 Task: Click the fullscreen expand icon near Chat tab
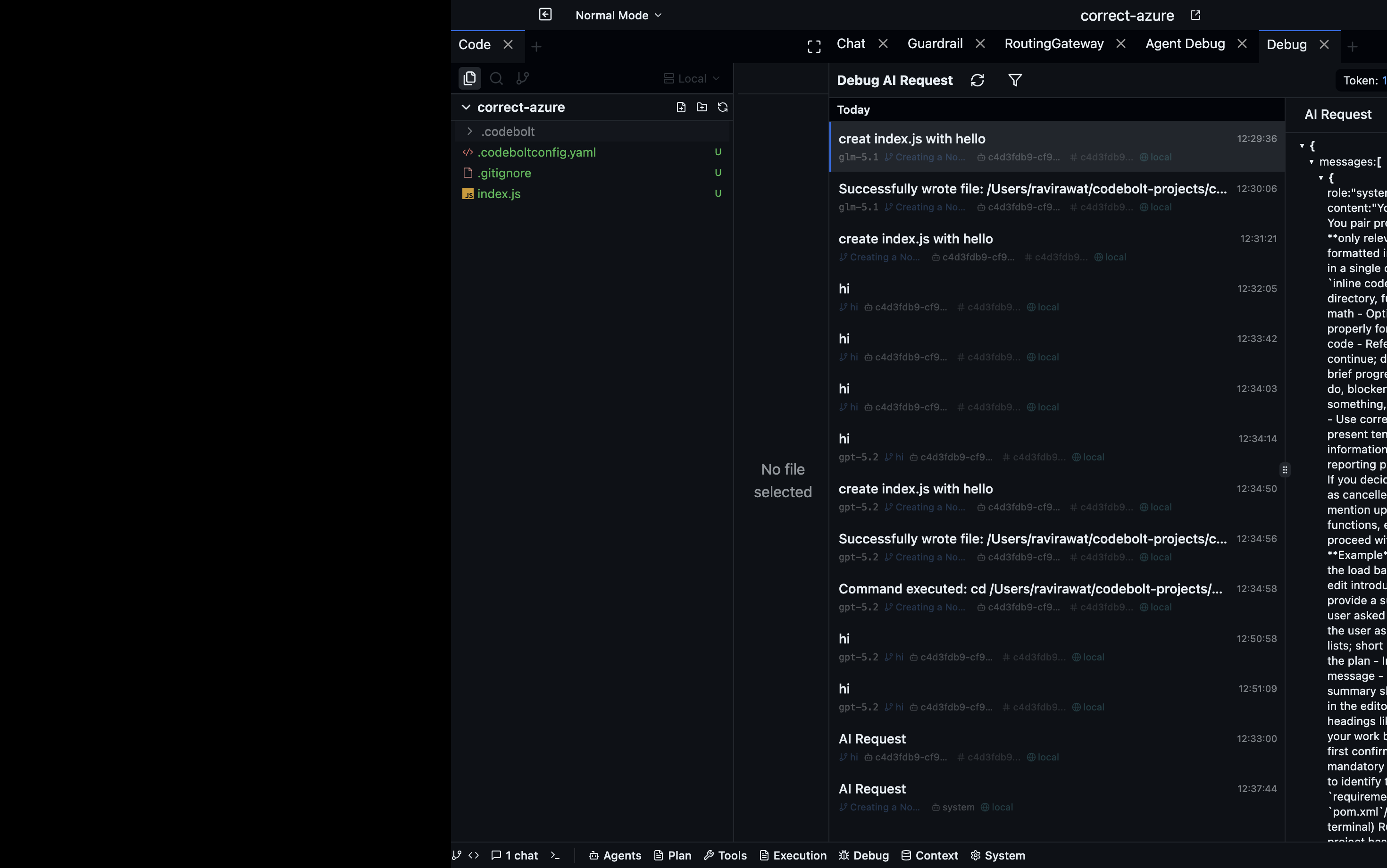pos(814,47)
